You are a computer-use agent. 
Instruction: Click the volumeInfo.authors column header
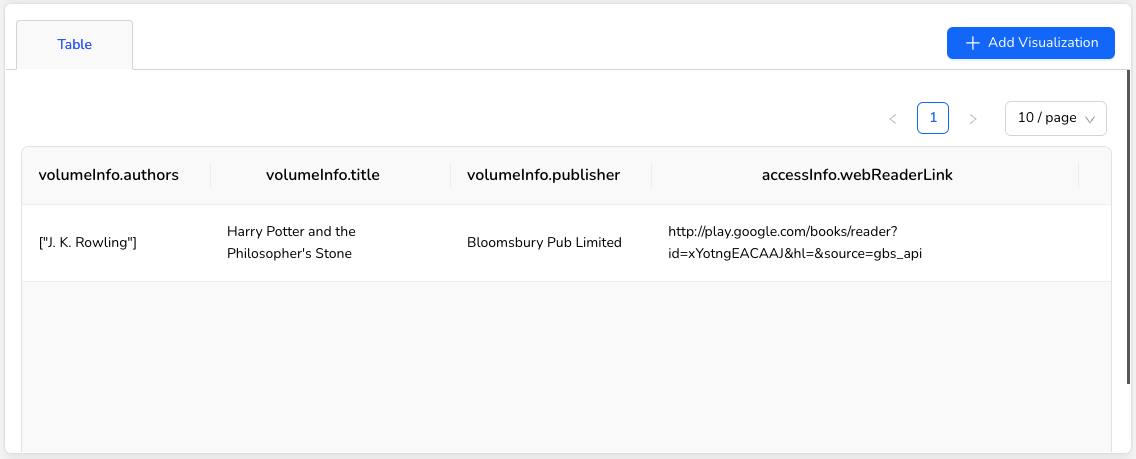tap(109, 176)
